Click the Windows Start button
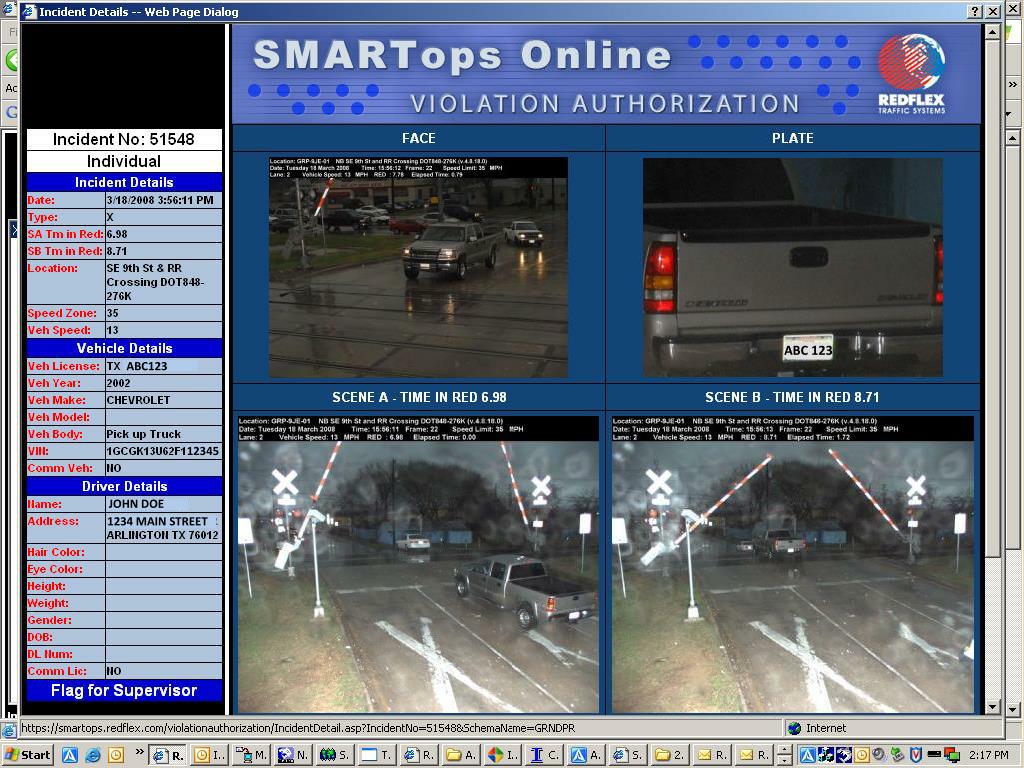This screenshot has height=768, width=1024. [x=28, y=755]
